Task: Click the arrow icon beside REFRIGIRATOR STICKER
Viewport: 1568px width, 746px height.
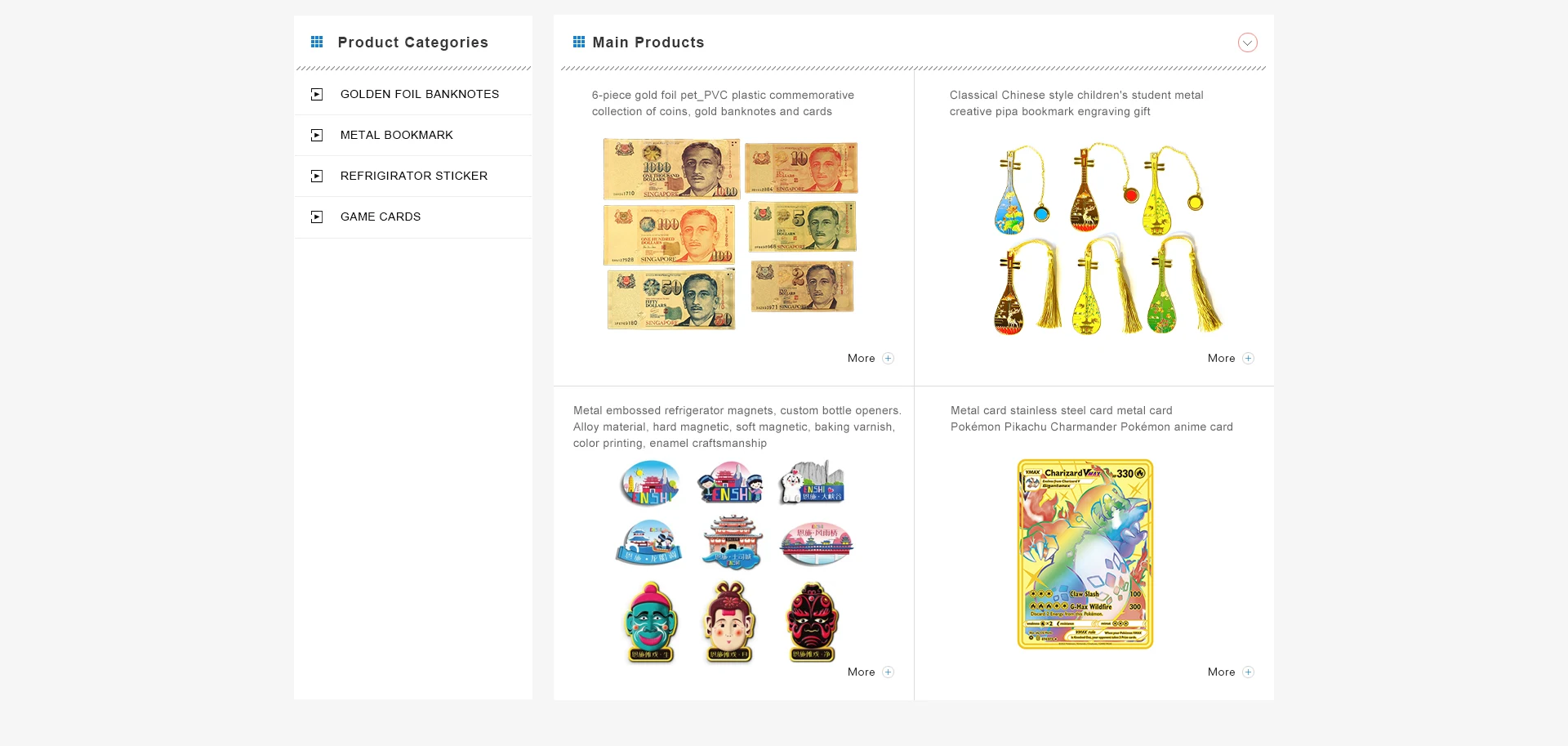Action: tap(317, 176)
